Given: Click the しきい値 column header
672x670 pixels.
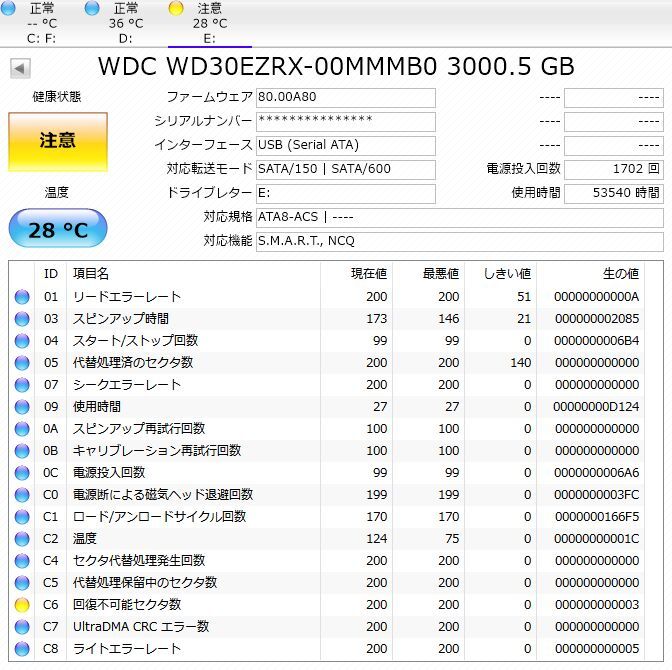Looking at the screenshot, I should [500, 273].
